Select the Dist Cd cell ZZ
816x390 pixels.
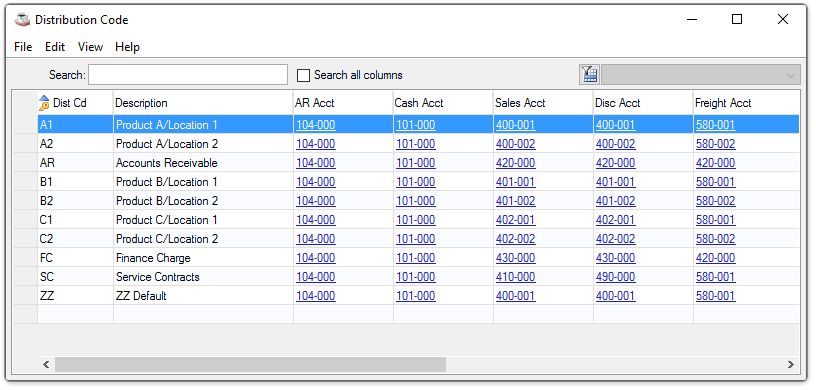75,296
